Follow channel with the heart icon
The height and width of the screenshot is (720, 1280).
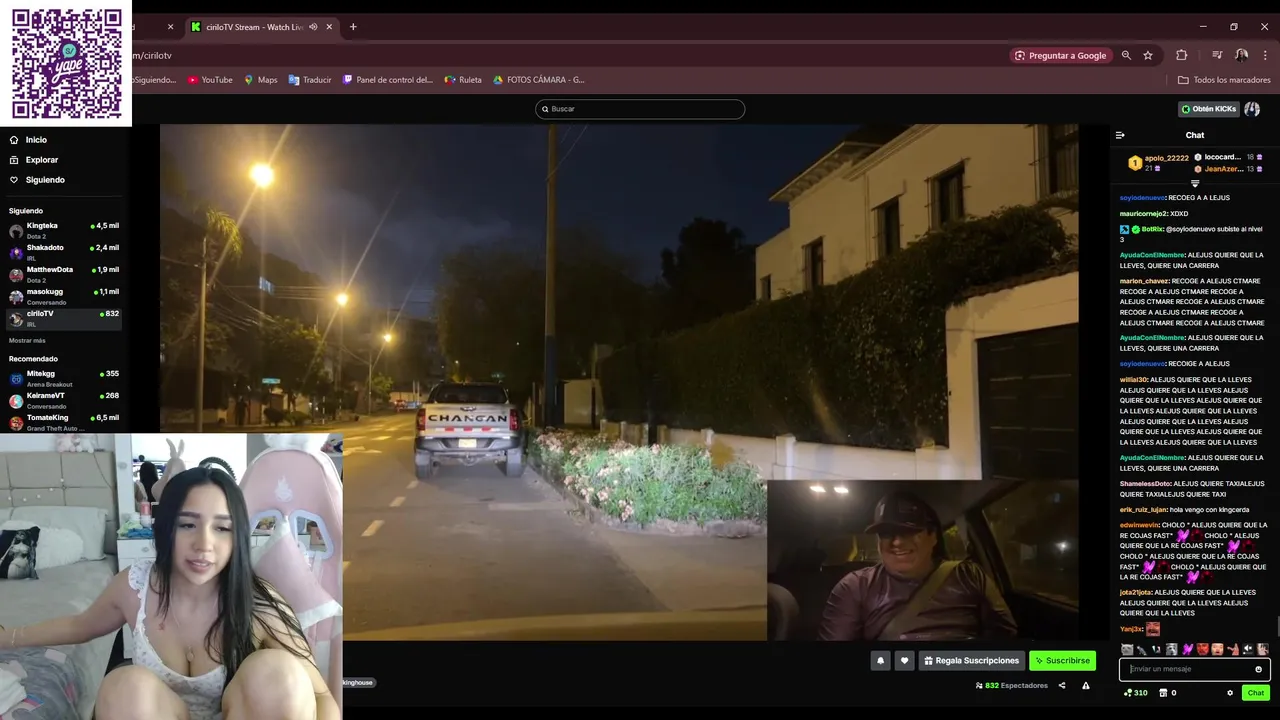pyautogui.click(x=904, y=660)
